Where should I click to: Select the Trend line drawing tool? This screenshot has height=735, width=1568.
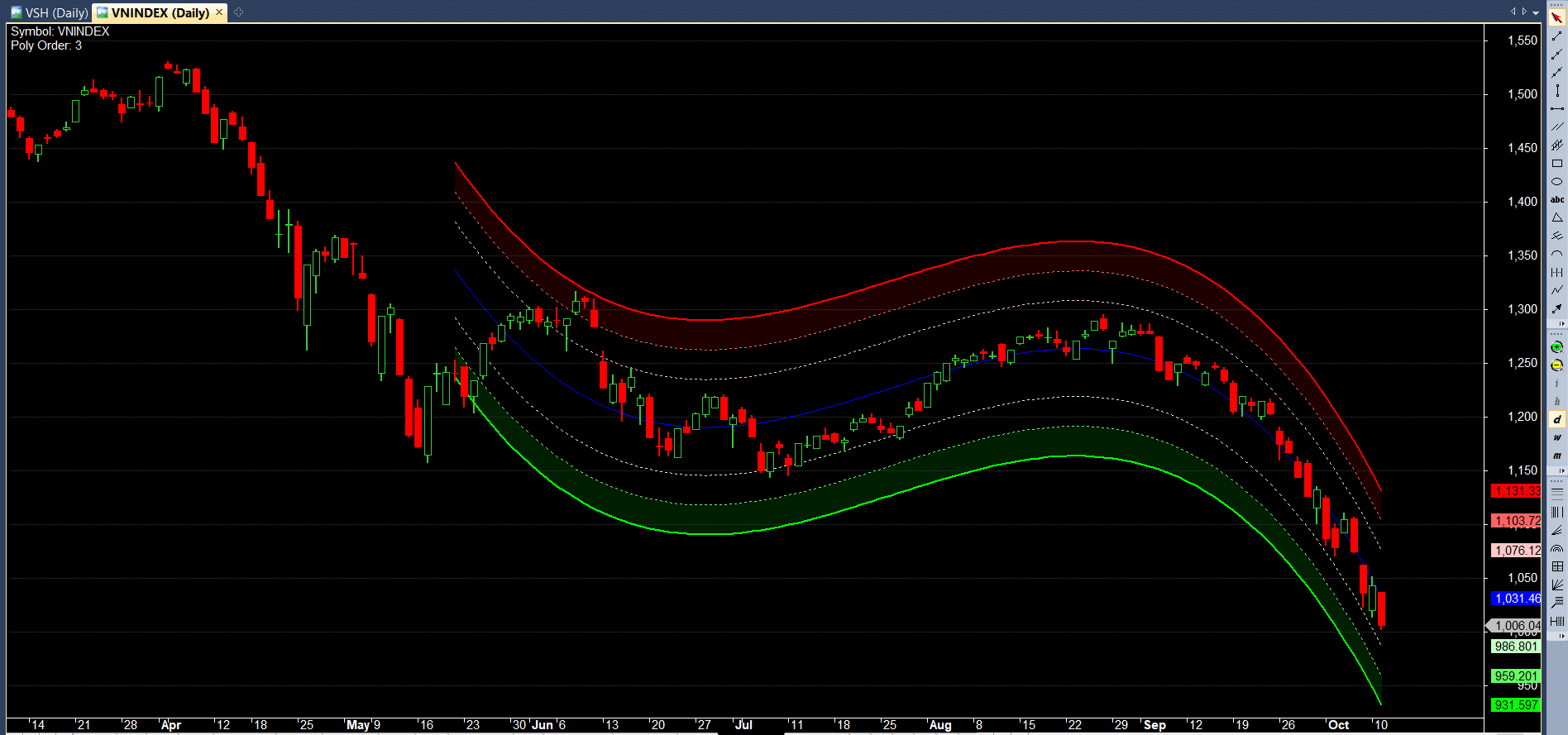pos(1556,36)
